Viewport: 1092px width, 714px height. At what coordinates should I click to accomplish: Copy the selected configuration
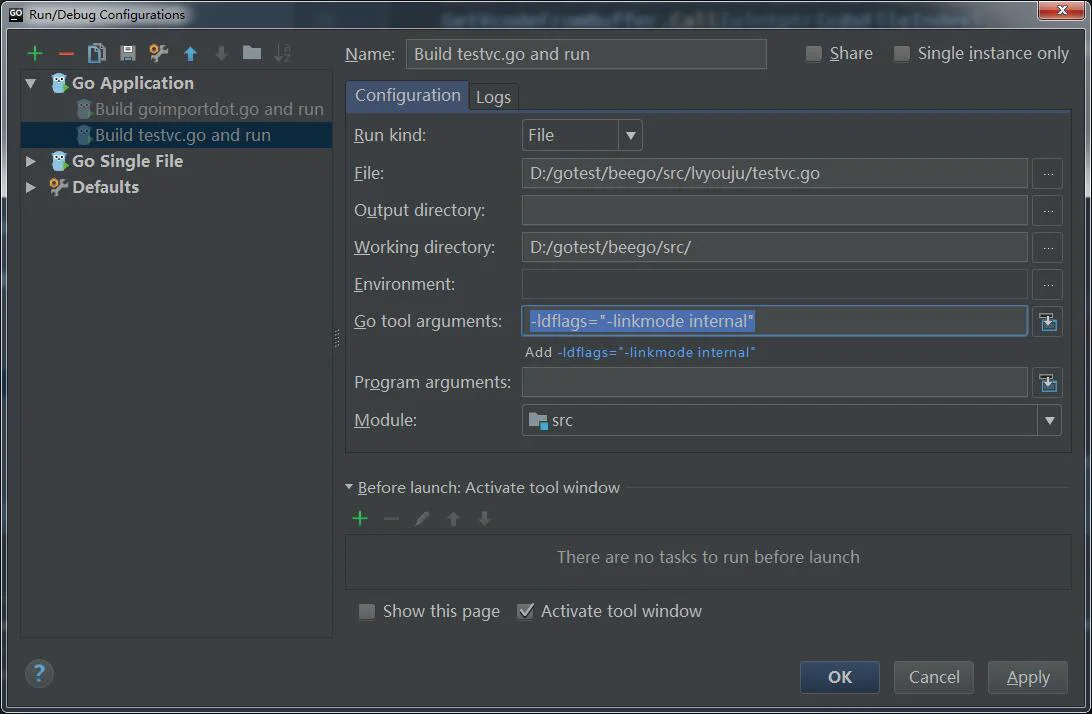(x=97, y=53)
